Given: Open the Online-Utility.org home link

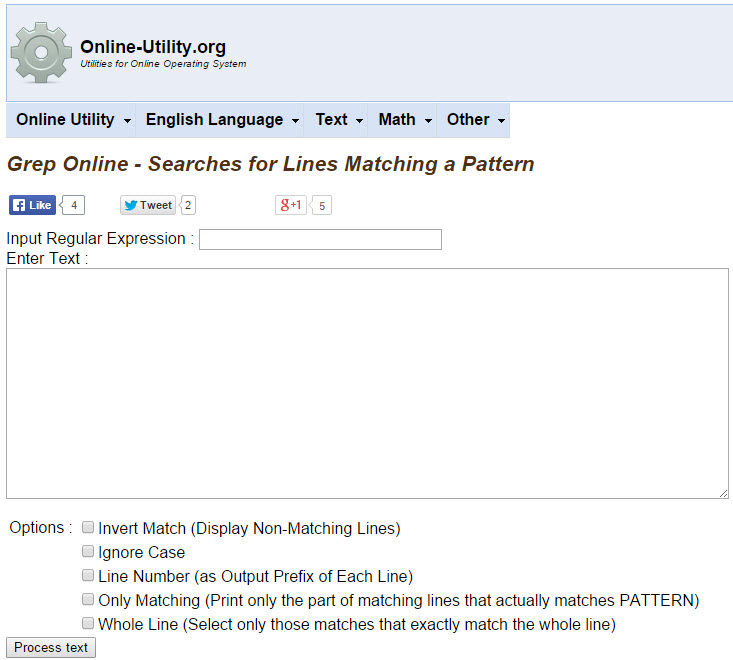Looking at the screenshot, I should [153, 47].
